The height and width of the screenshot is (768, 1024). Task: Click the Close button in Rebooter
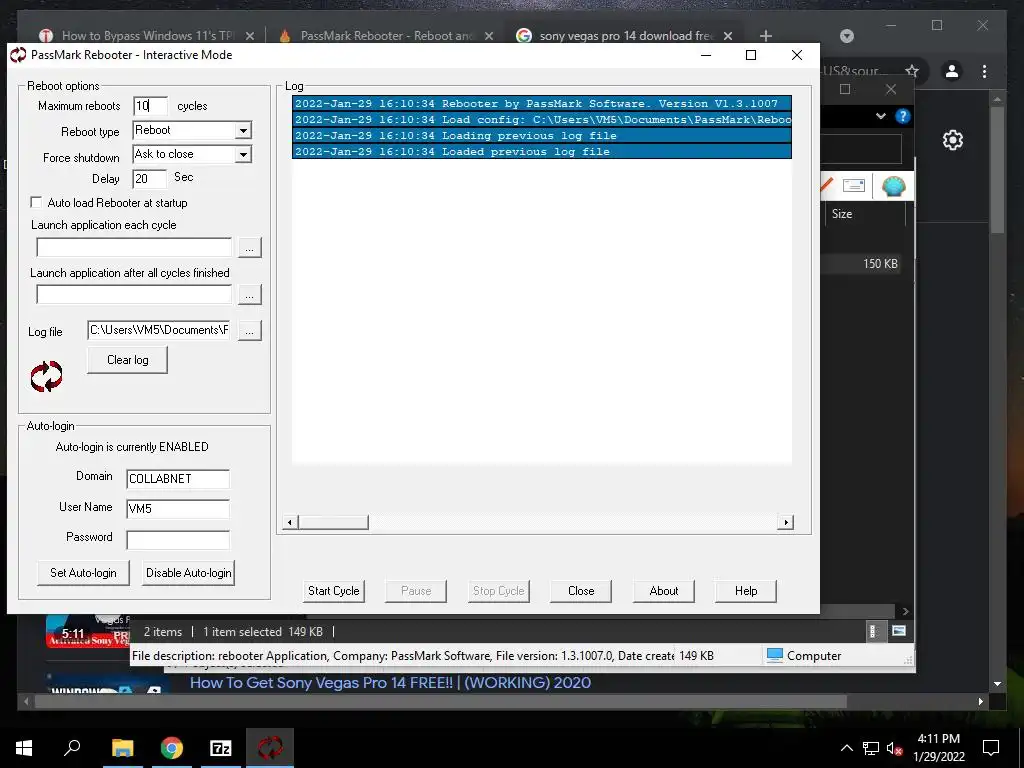[581, 591]
